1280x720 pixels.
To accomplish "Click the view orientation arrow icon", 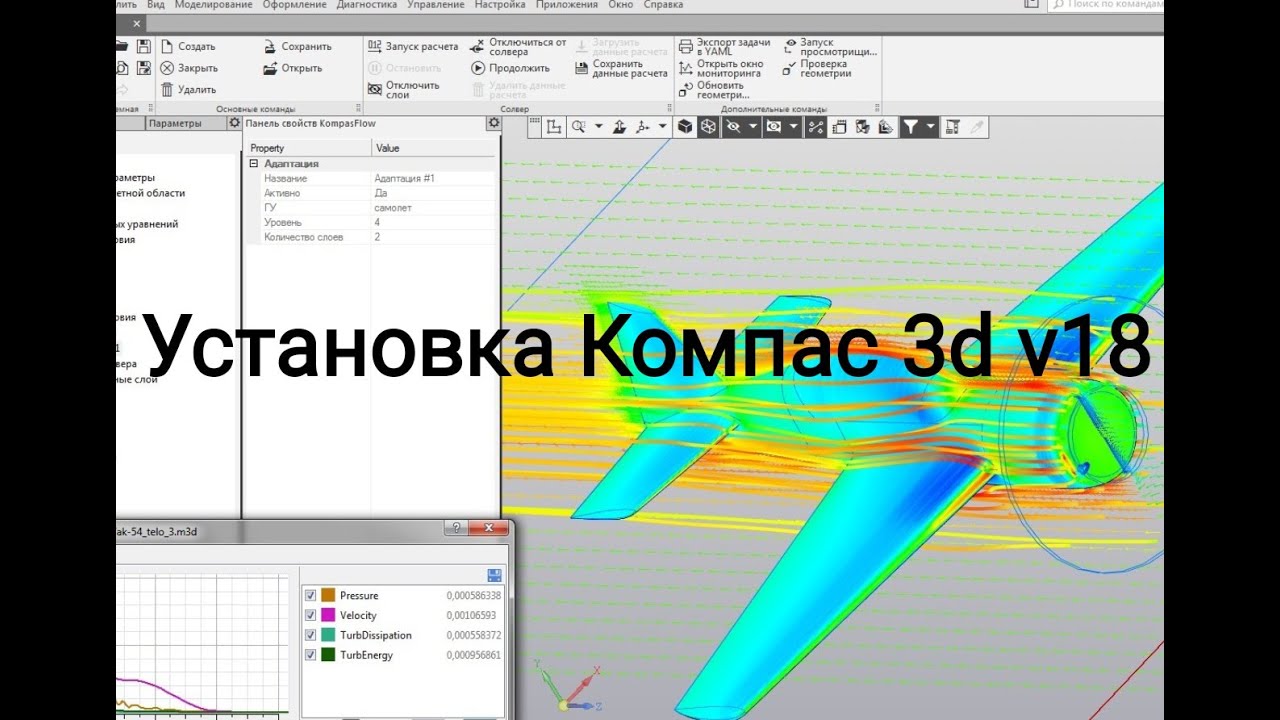I will [619, 127].
